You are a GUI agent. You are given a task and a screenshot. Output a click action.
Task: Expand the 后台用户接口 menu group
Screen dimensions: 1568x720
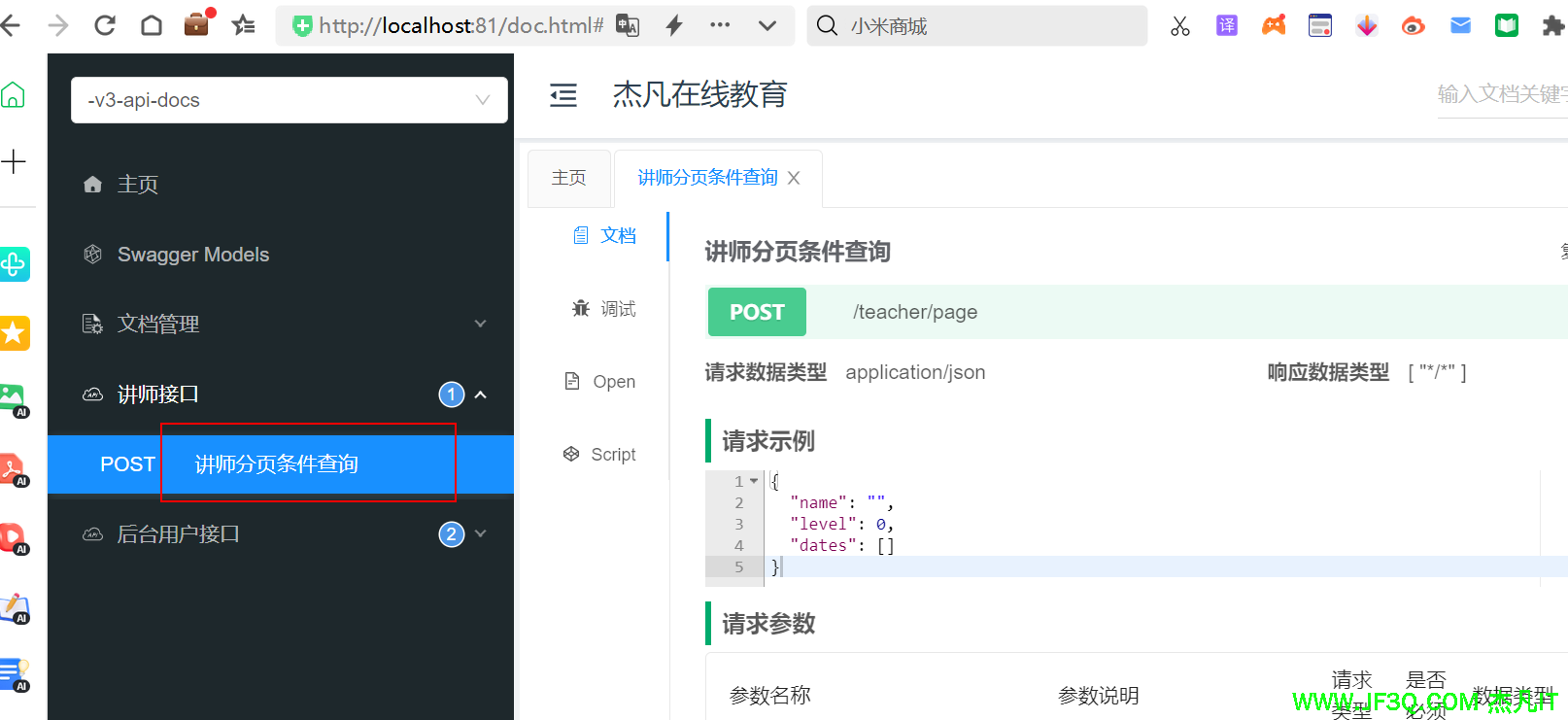pyautogui.click(x=480, y=533)
